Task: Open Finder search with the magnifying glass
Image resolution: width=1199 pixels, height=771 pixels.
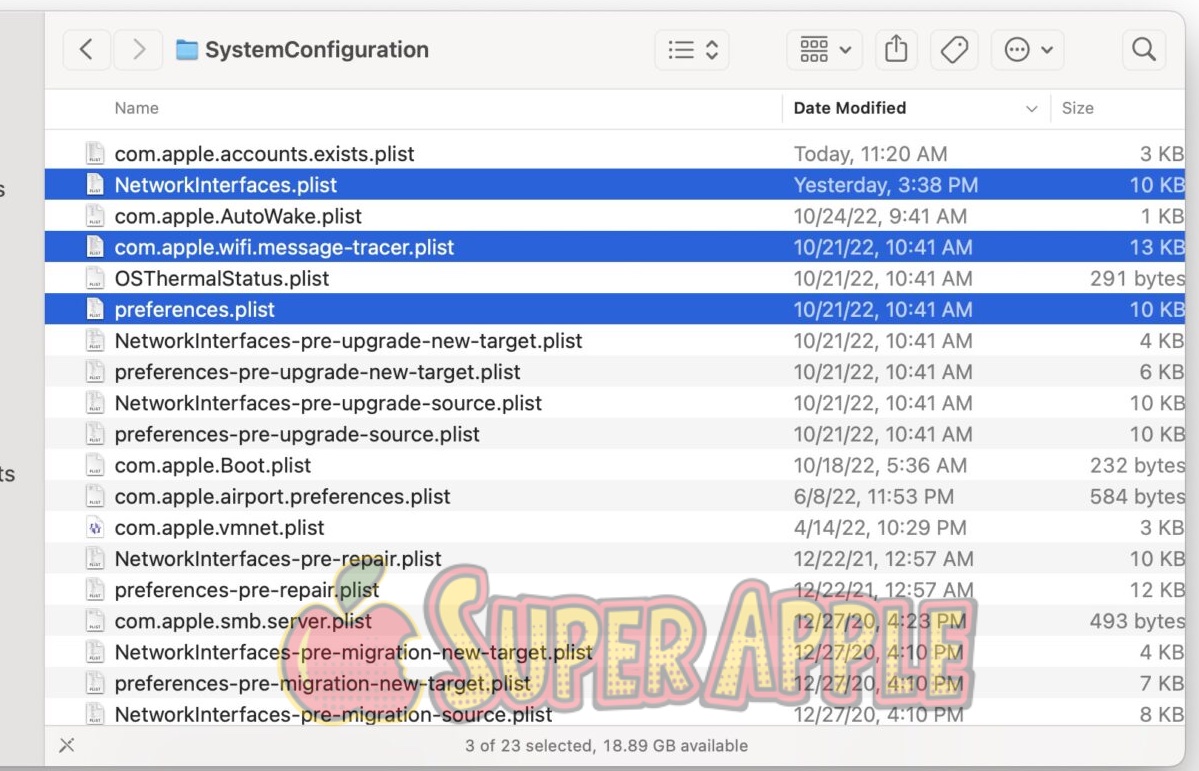Action: pyautogui.click(x=1143, y=49)
